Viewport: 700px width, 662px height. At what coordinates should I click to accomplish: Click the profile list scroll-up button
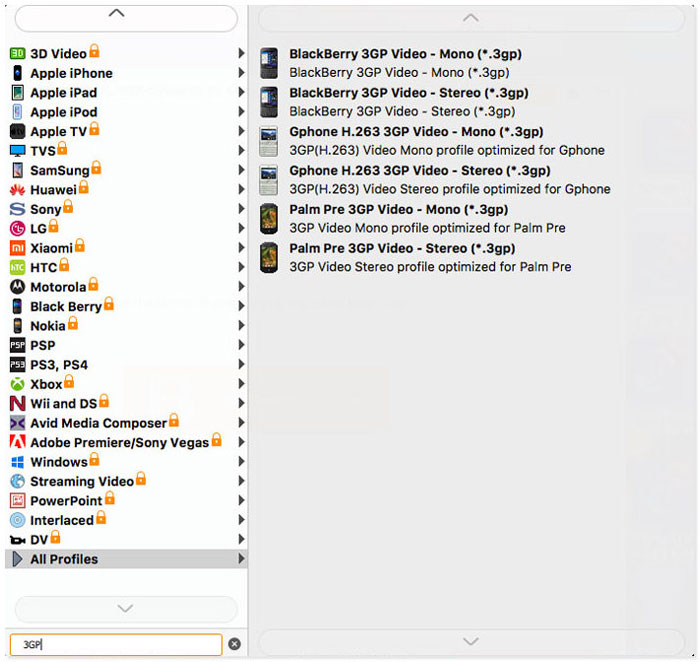click(x=471, y=19)
